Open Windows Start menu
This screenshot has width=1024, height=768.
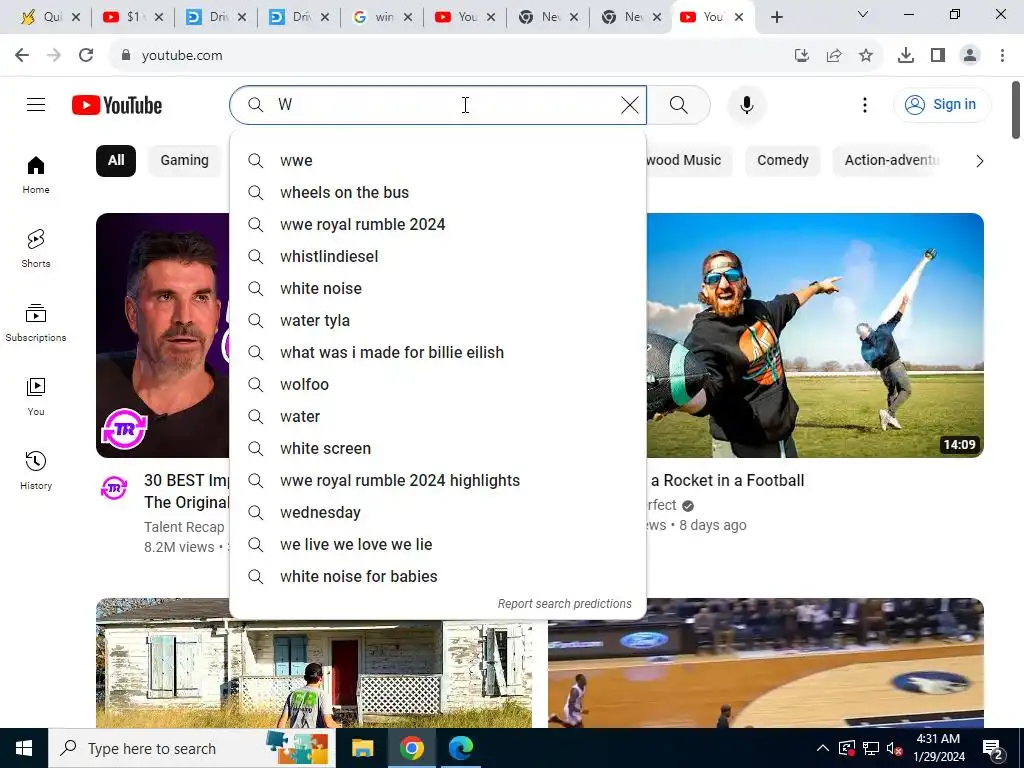pyautogui.click(x=24, y=748)
